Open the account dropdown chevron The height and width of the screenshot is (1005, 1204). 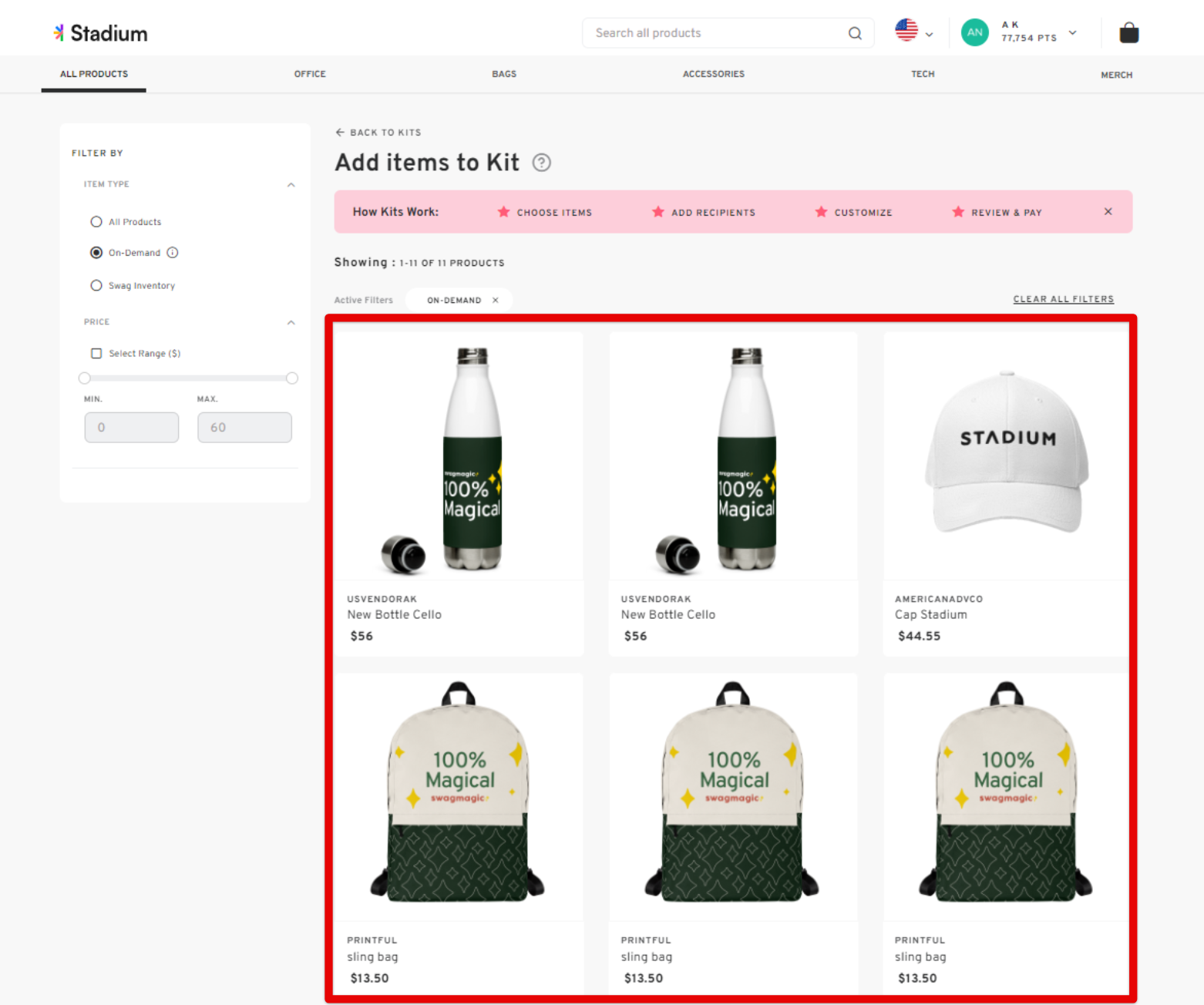pyautogui.click(x=1071, y=32)
